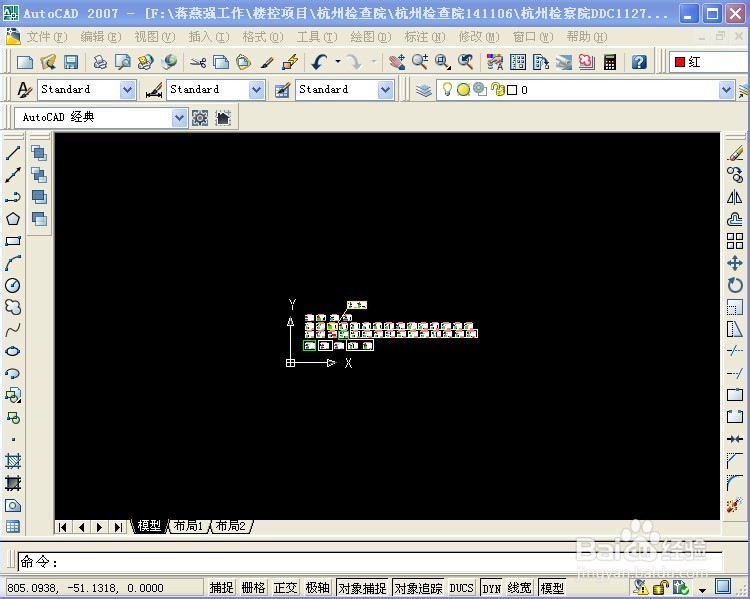Screen dimensions: 750x599
Task: Toggle 对象追踪 object snap tracking
Action: click(x=419, y=588)
